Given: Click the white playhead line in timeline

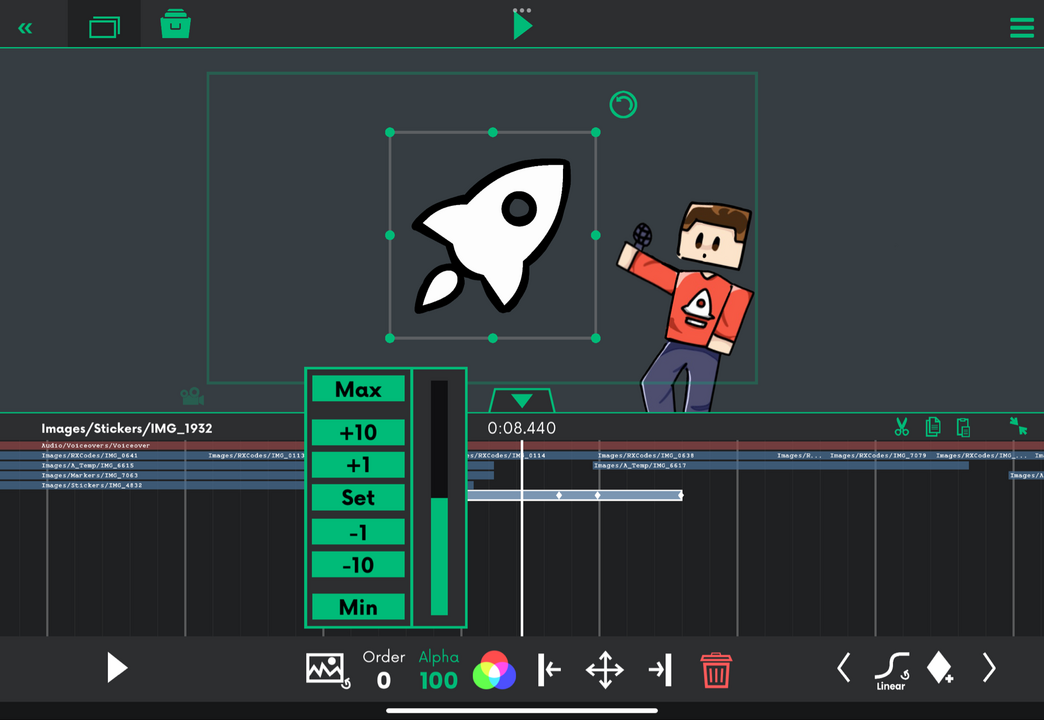Looking at the screenshot, I should 521,537.
